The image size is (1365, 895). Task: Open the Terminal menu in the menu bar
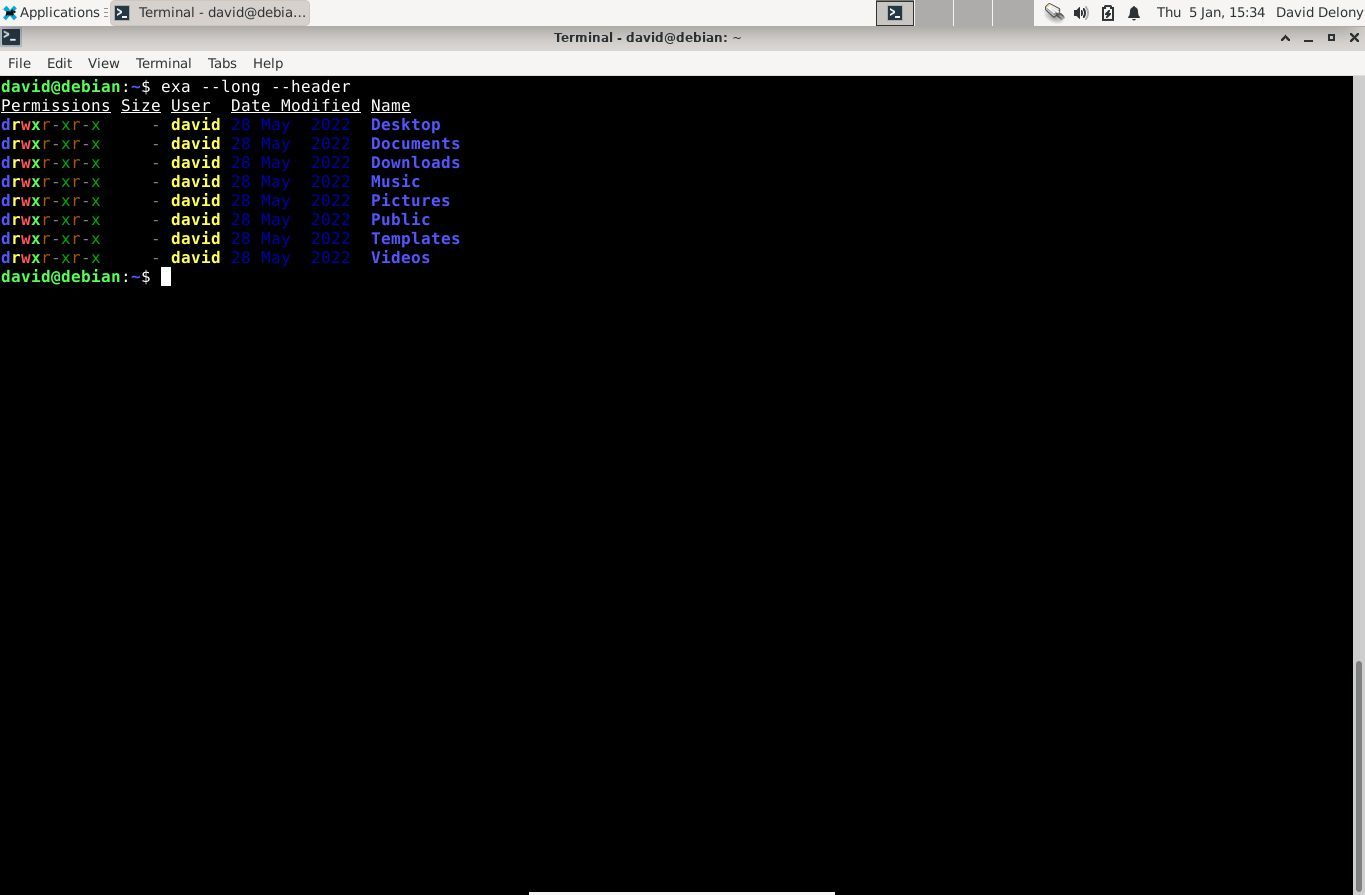tap(163, 63)
